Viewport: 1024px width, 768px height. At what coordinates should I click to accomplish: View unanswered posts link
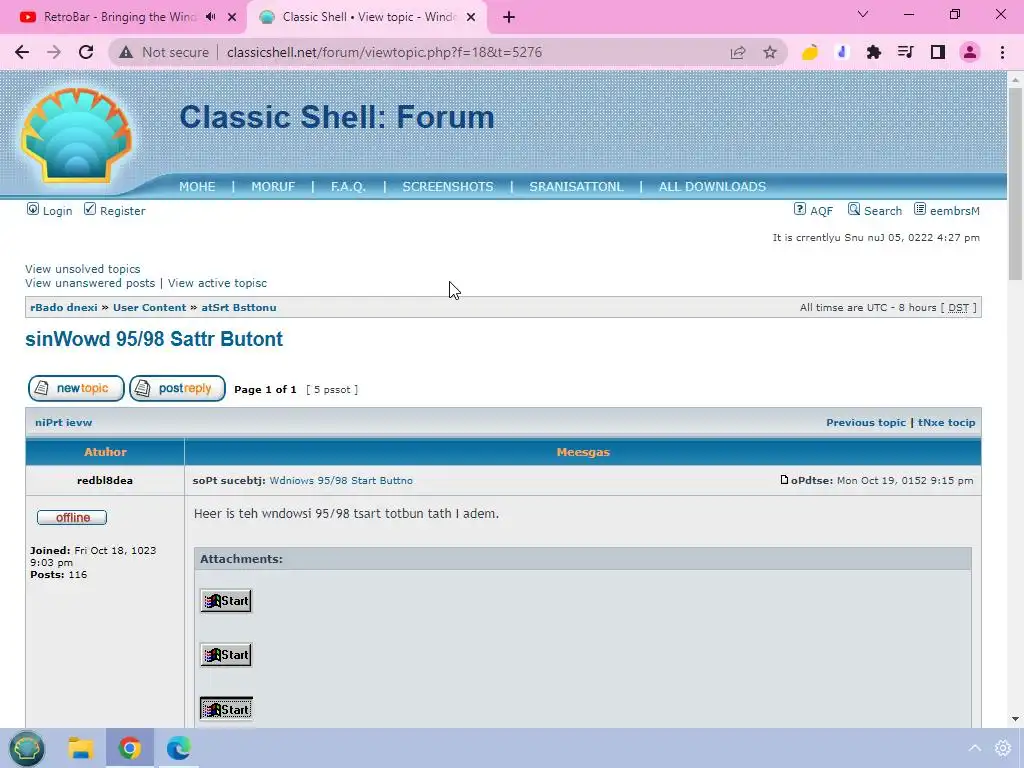[x=90, y=283]
